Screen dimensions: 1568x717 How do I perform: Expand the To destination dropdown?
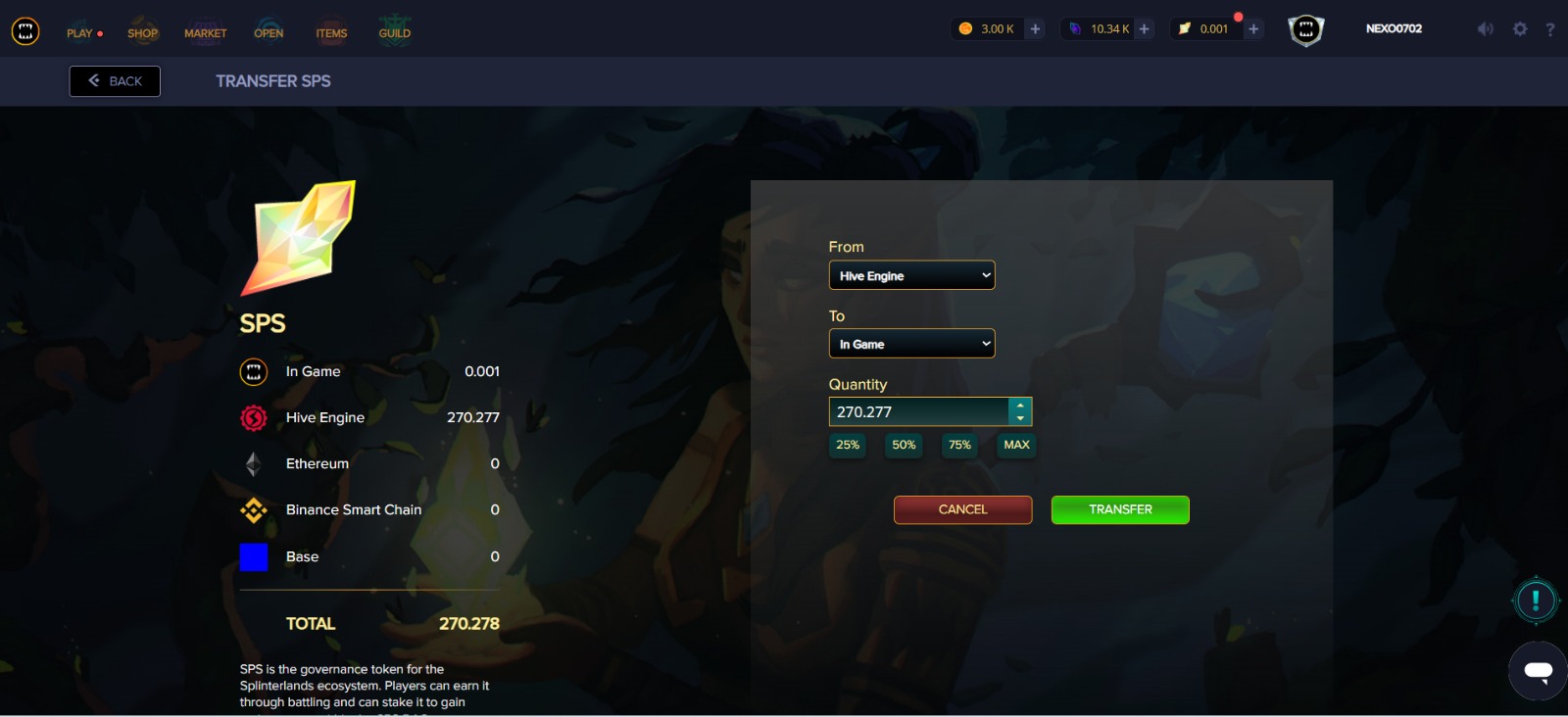pos(911,344)
